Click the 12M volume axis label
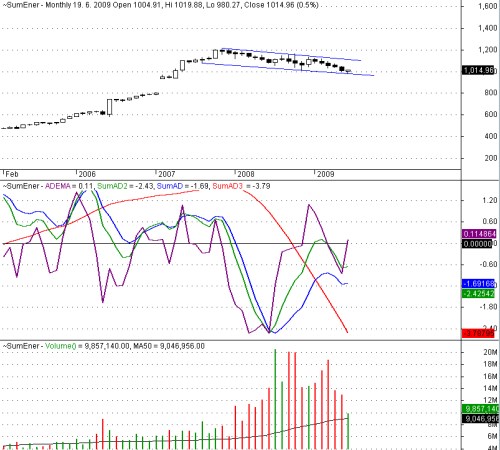The width and height of the screenshot is (500, 450). pyautogui.click(x=490, y=400)
